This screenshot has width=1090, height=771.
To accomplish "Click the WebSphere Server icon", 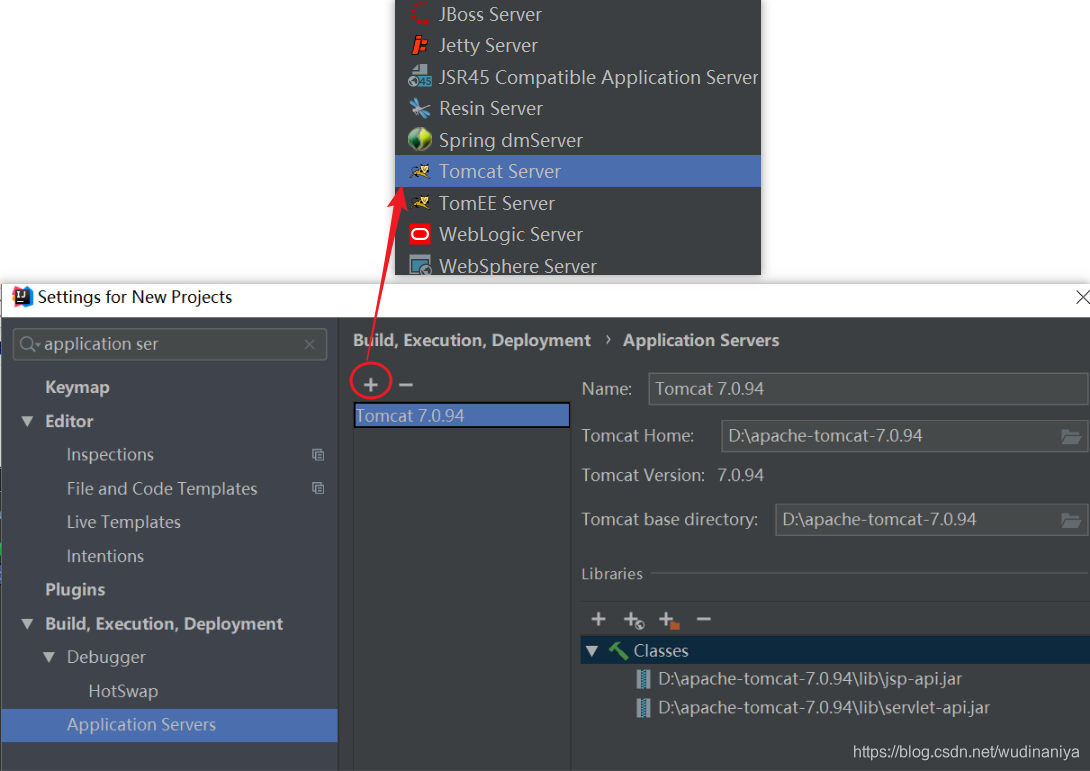I will click(420, 266).
